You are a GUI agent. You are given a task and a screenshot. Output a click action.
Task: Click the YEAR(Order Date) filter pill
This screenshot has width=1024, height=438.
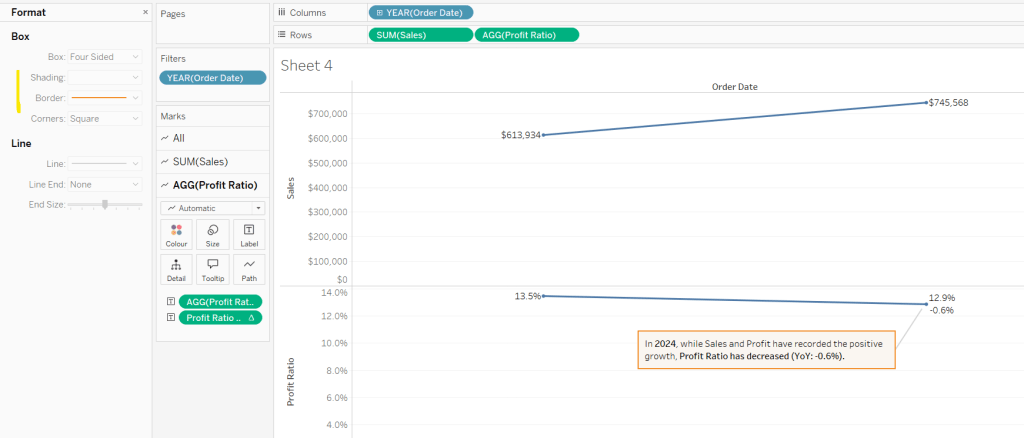212,78
